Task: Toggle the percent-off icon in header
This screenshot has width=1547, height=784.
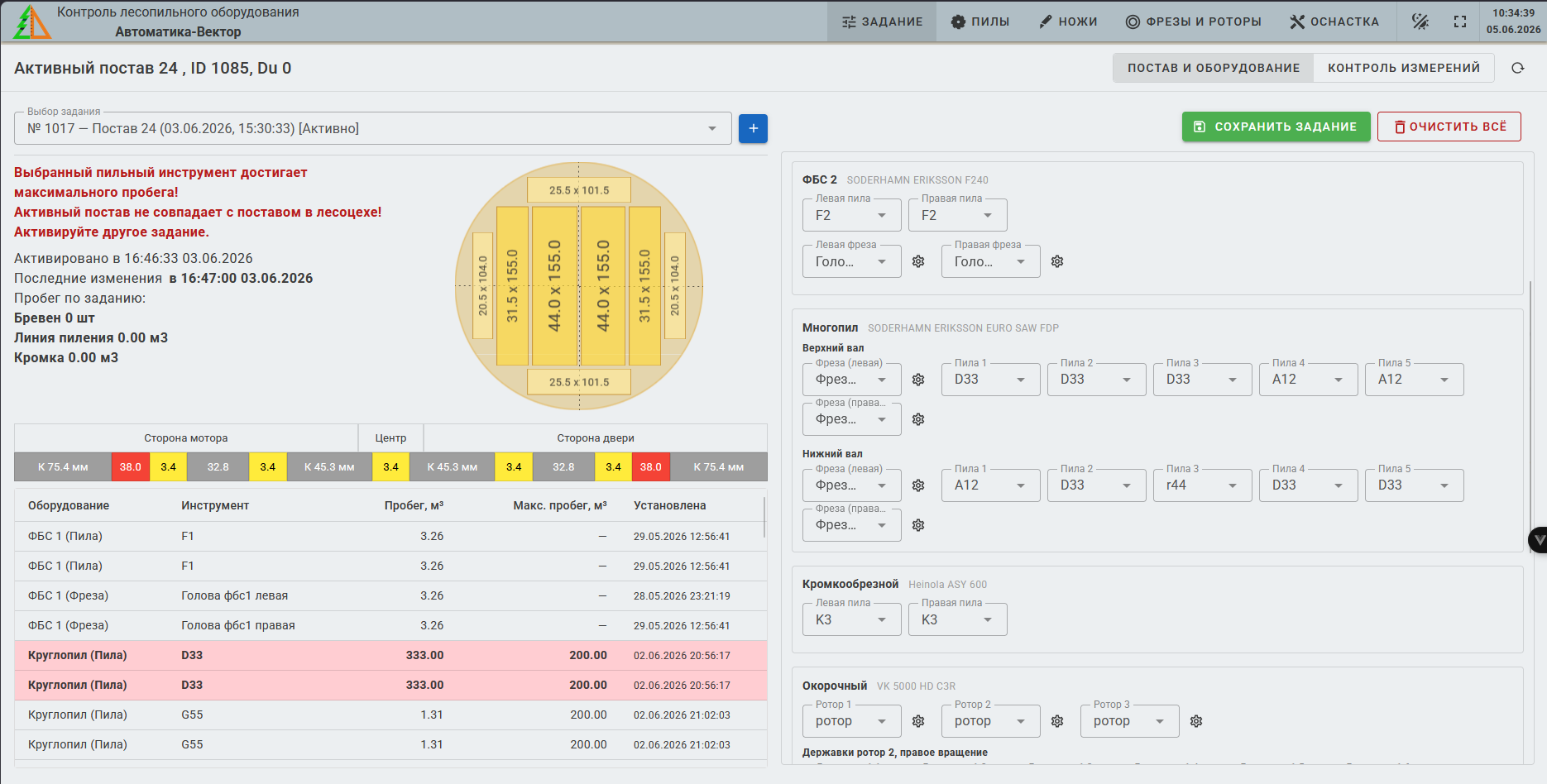Action: click(x=1420, y=22)
